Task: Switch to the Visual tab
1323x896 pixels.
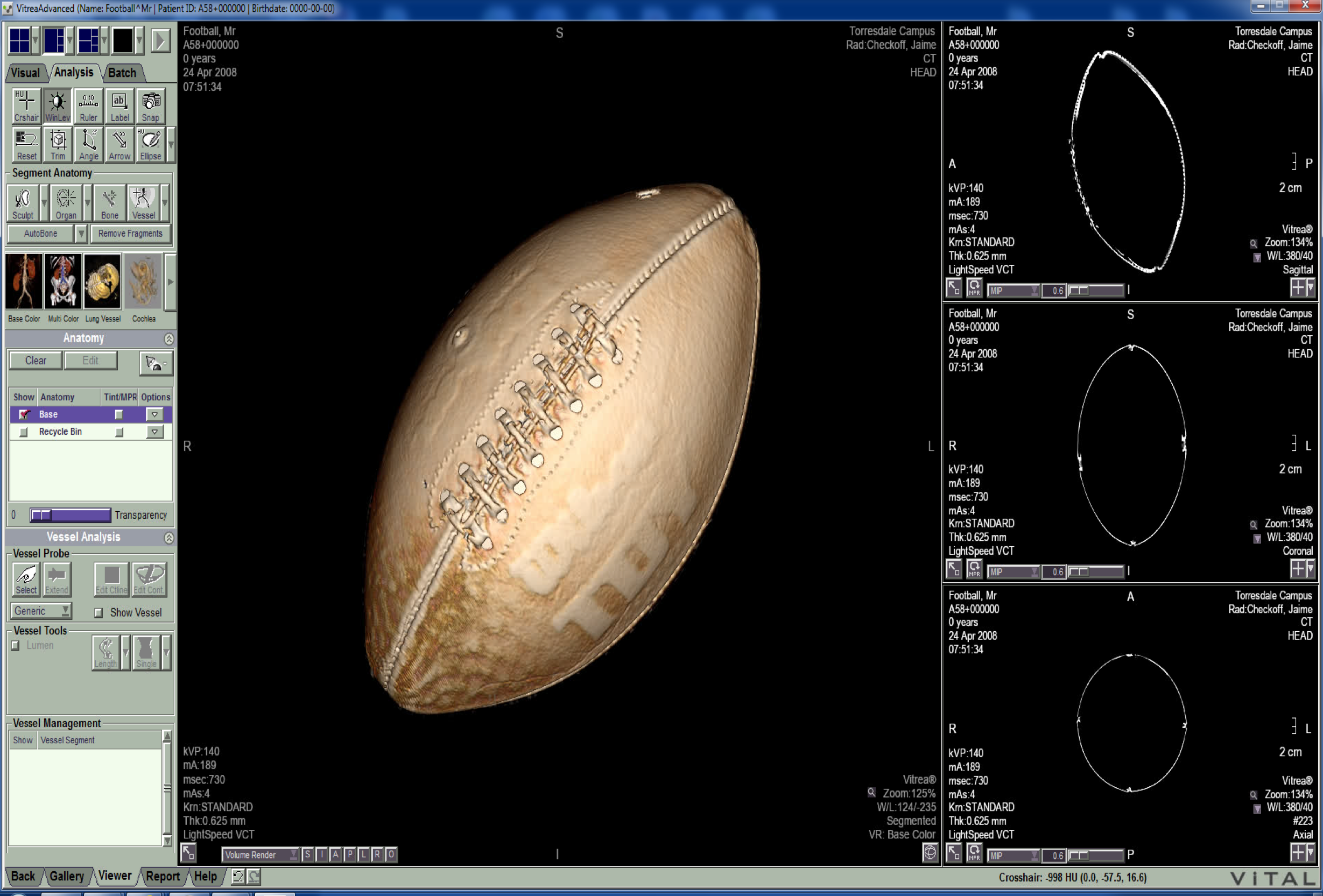Action: [26, 73]
